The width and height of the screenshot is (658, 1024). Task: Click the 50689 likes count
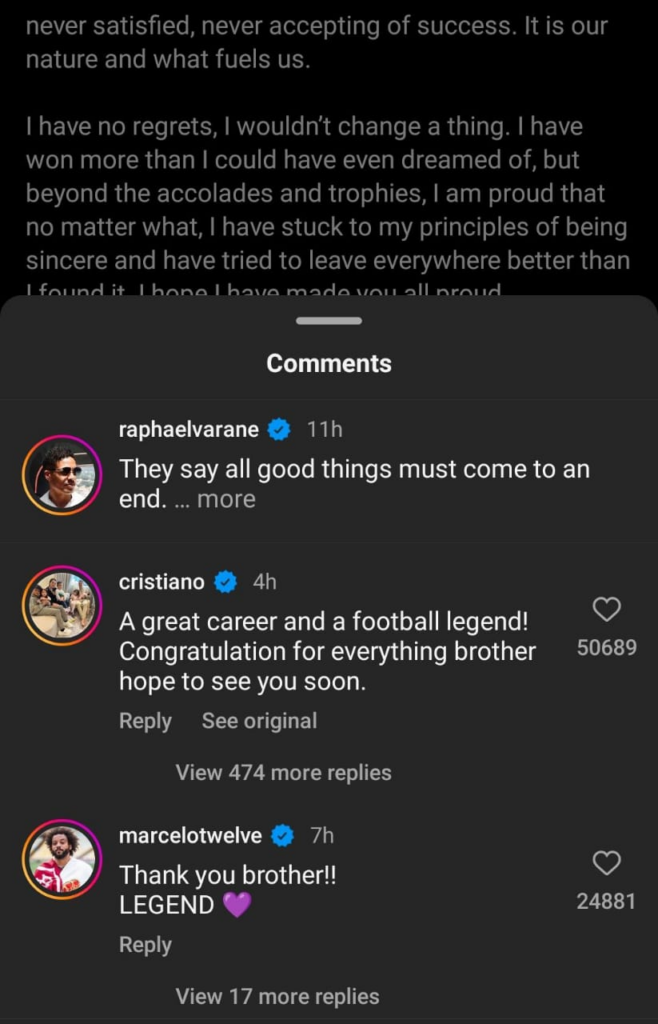pos(606,648)
